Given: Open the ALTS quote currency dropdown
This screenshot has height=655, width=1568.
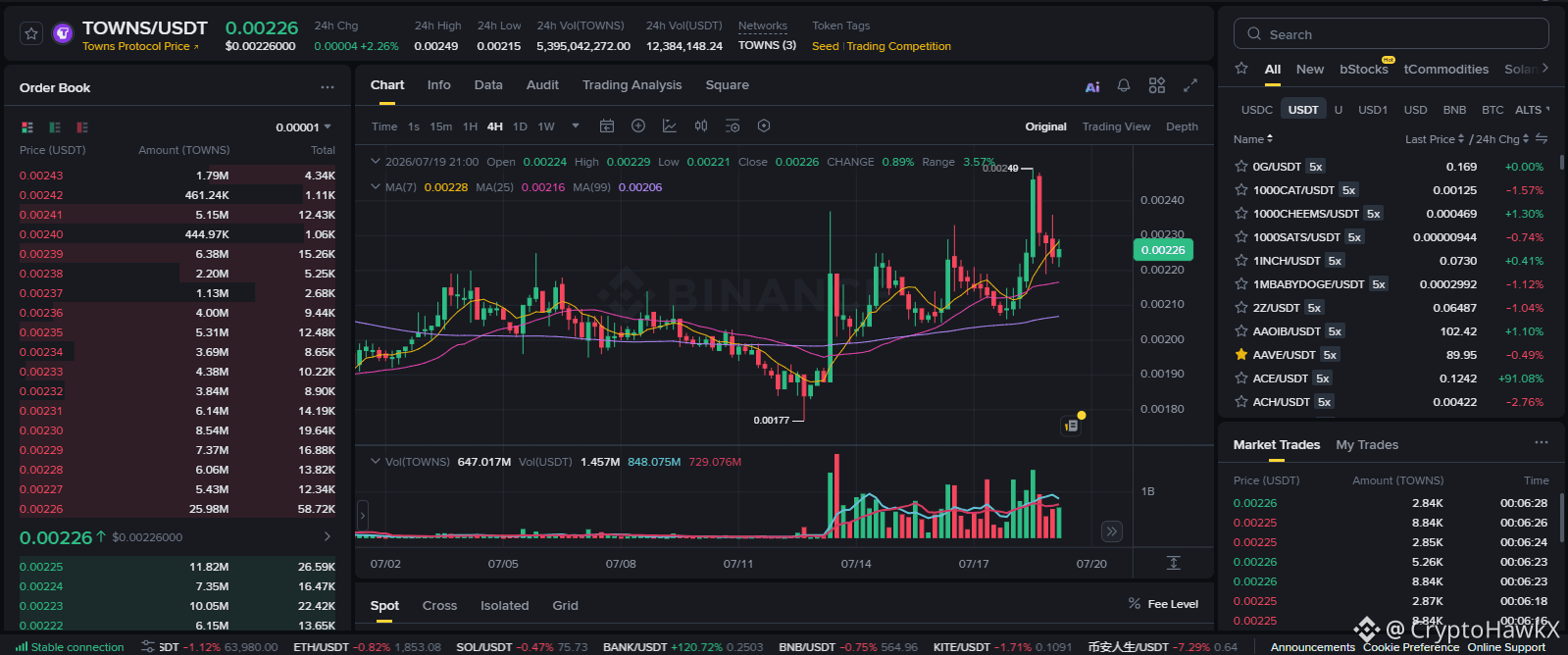Looking at the screenshot, I should pos(1532,110).
